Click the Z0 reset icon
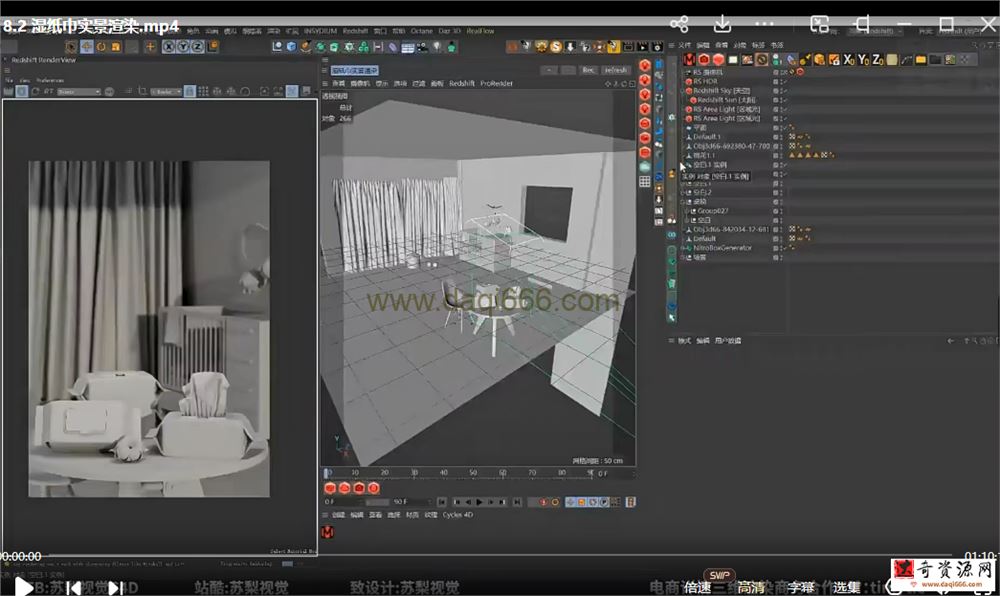Screen dimensions: 1000x596 878,59
